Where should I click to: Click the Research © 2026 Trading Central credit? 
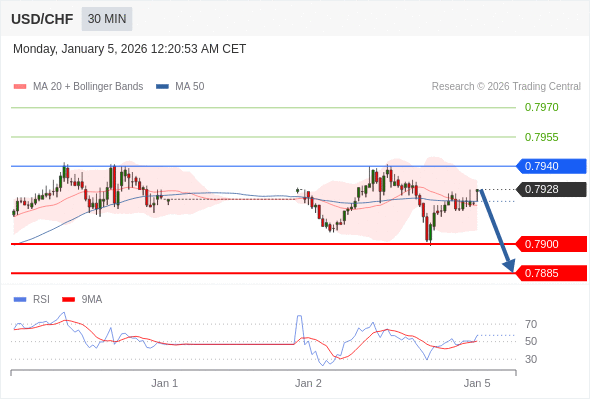pyautogui.click(x=506, y=87)
